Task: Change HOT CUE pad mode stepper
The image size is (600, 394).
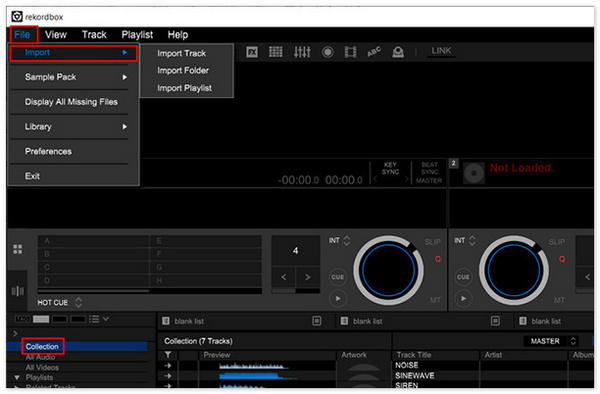Action: coord(78,303)
